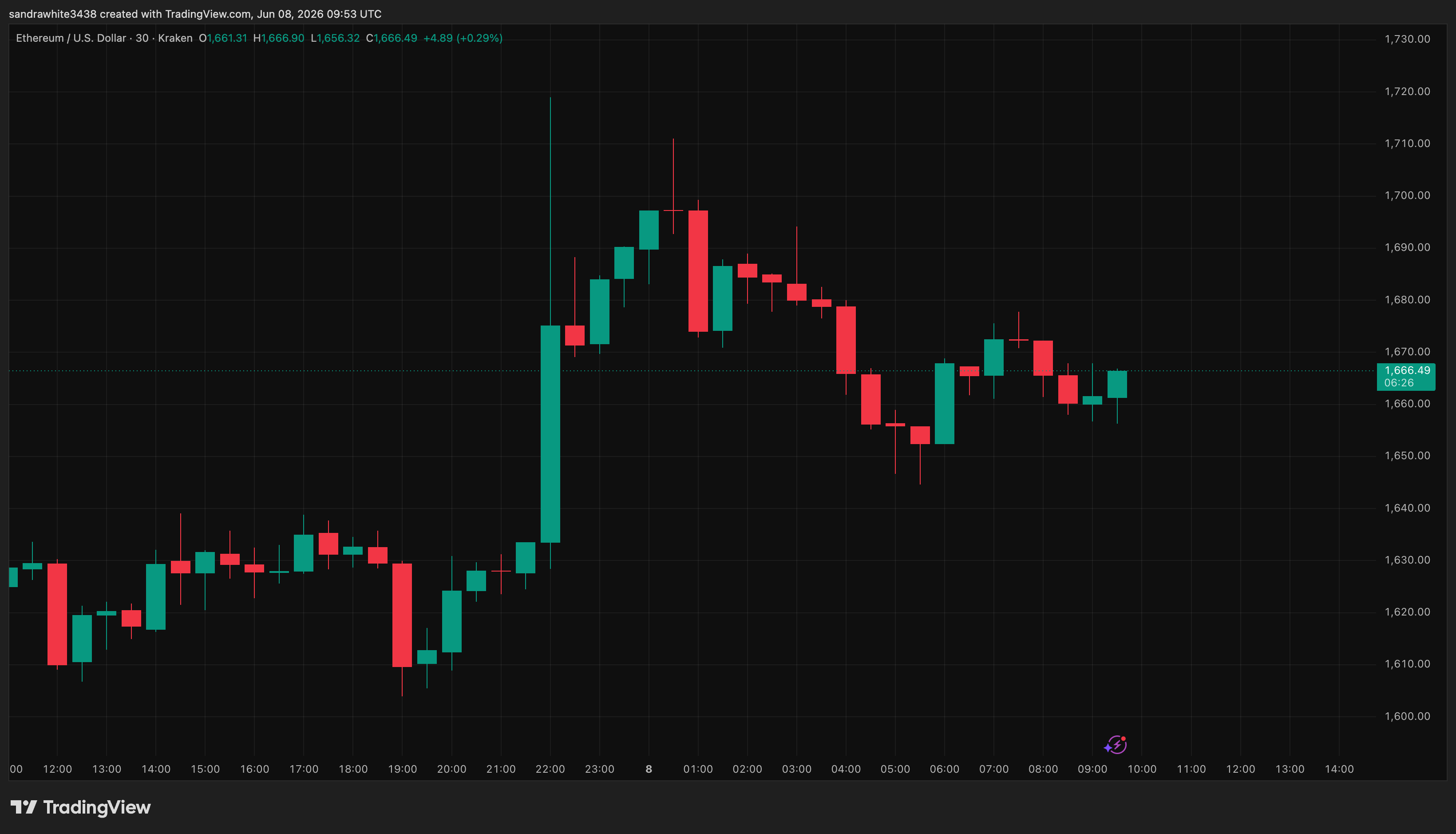Viewport: 1456px width, 834px height.
Task: Click the 1,610.00 price axis label
Action: pyautogui.click(x=1407, y=664)
